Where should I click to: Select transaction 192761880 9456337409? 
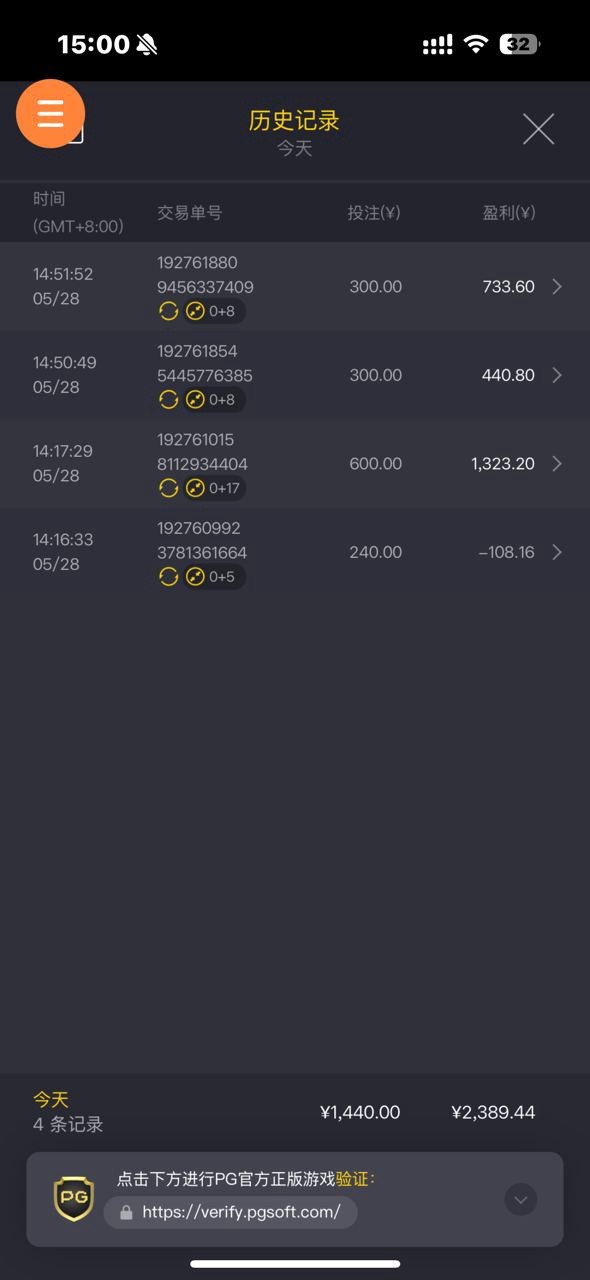[x=205, y=275]
